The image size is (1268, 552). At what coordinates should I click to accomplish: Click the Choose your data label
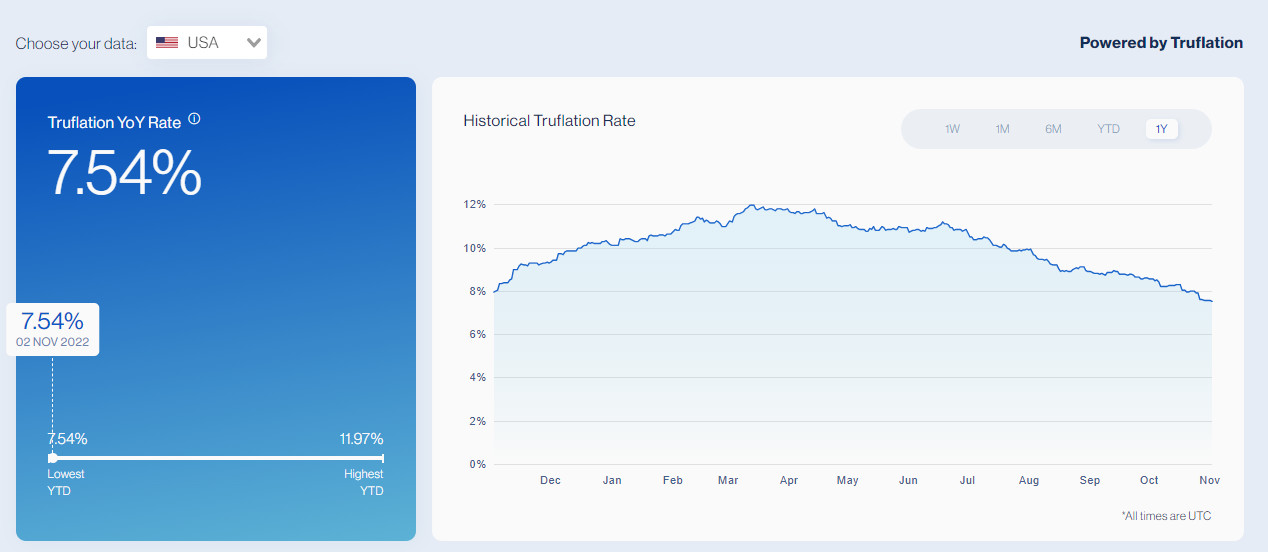click(76, 44)
